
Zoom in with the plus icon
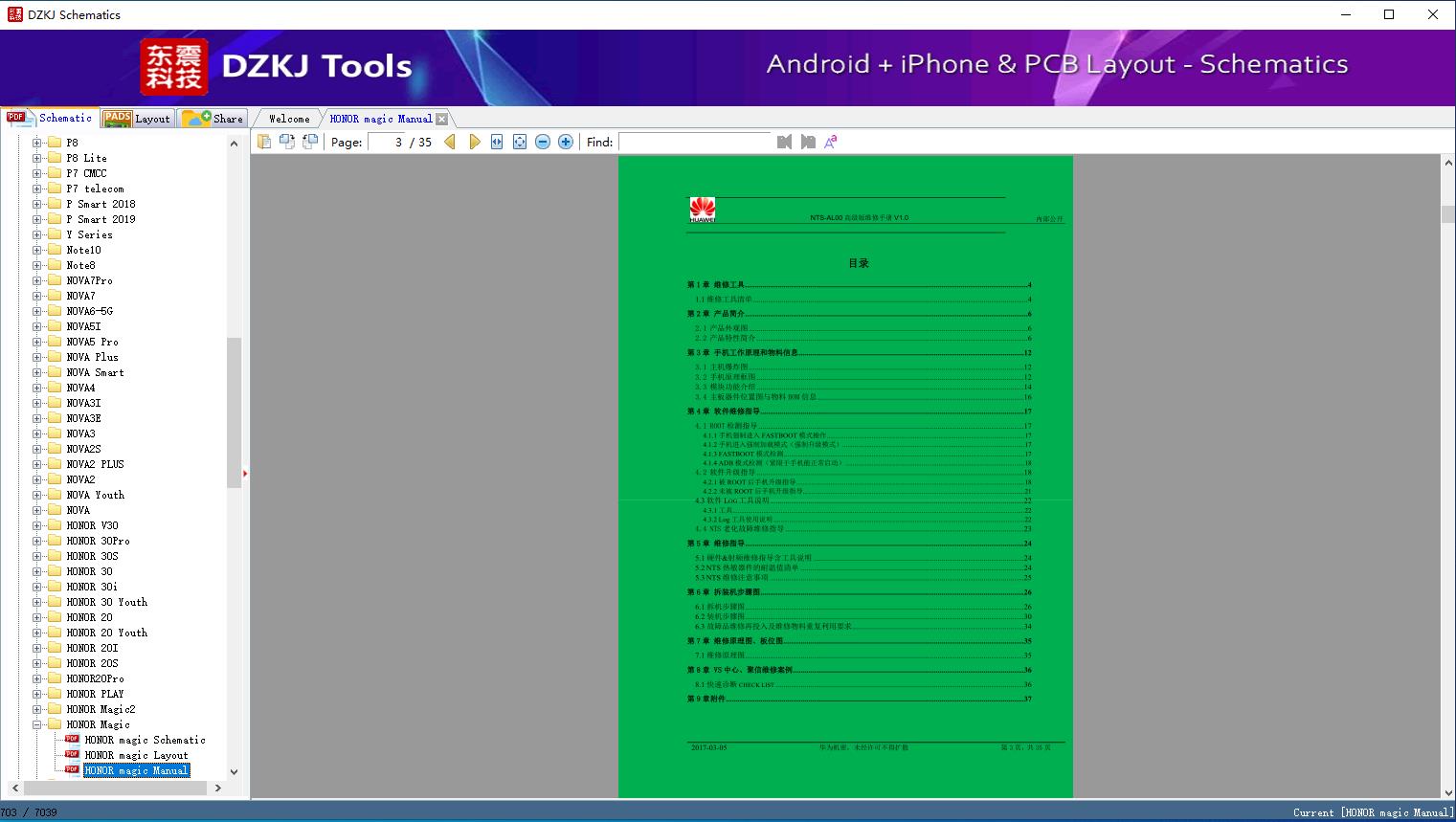tap(566, 142)
